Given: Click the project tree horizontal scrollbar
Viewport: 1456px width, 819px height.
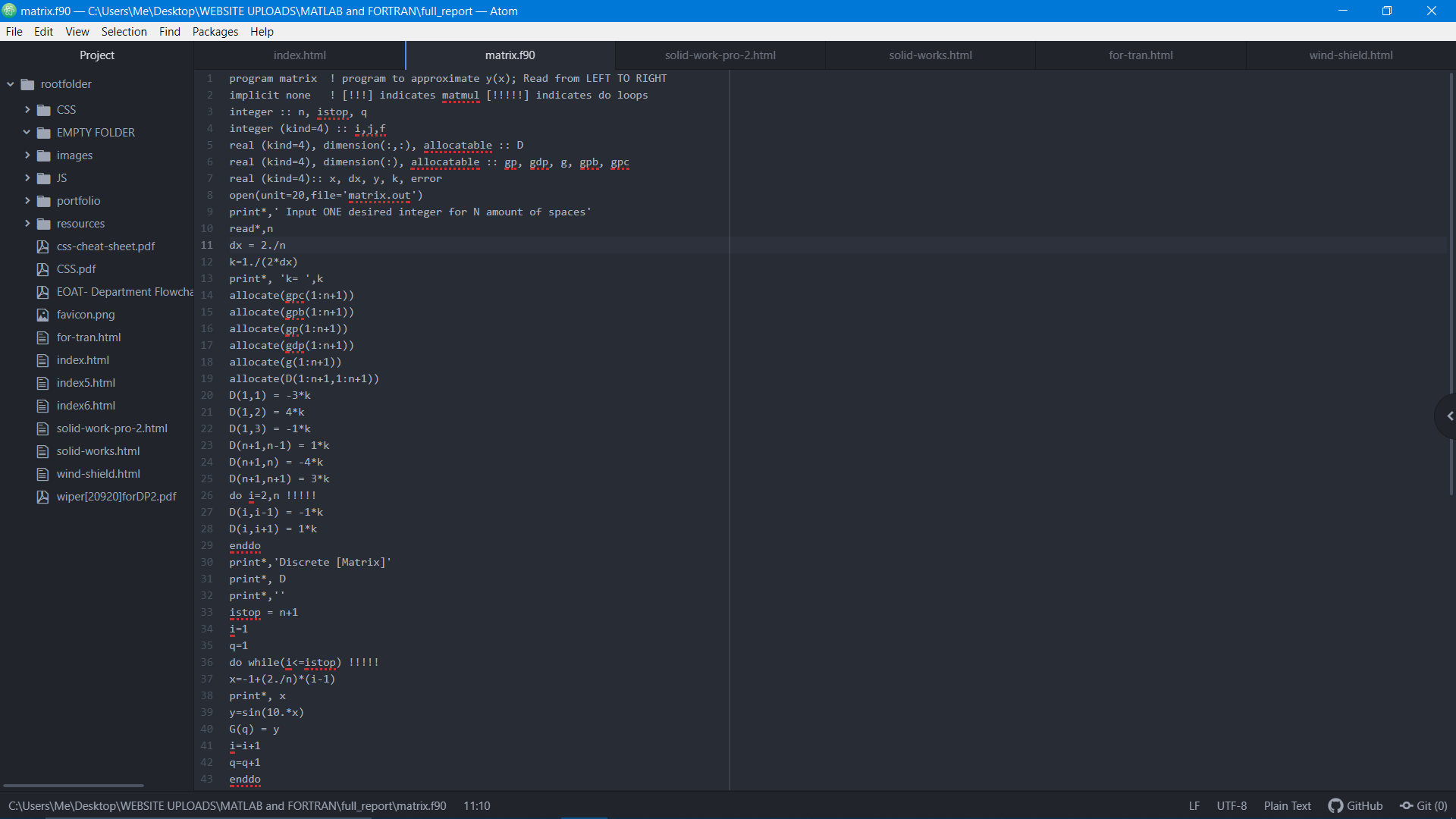Looking at the screenshot, I should [73, 786].
